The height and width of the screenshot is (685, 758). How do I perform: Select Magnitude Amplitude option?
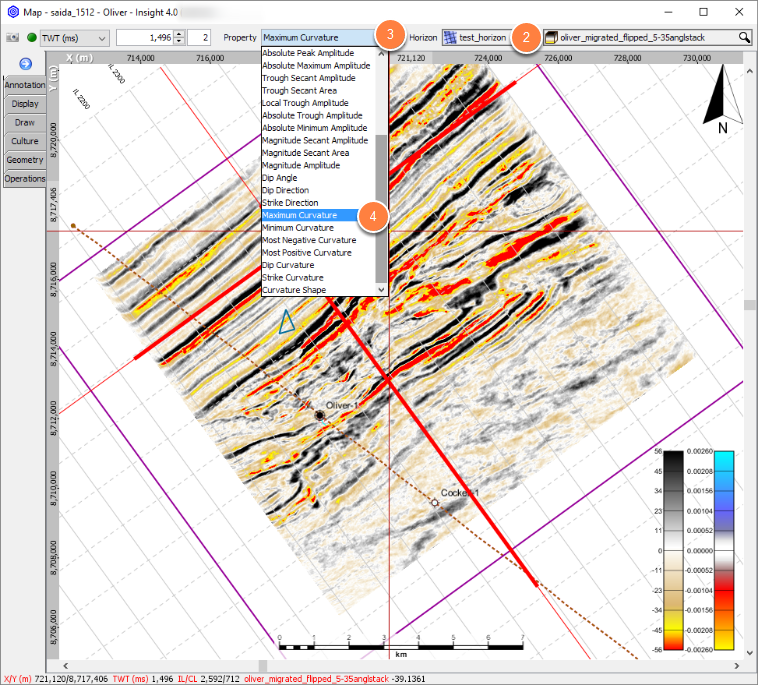pyautogui.click(x=318, y=165)
